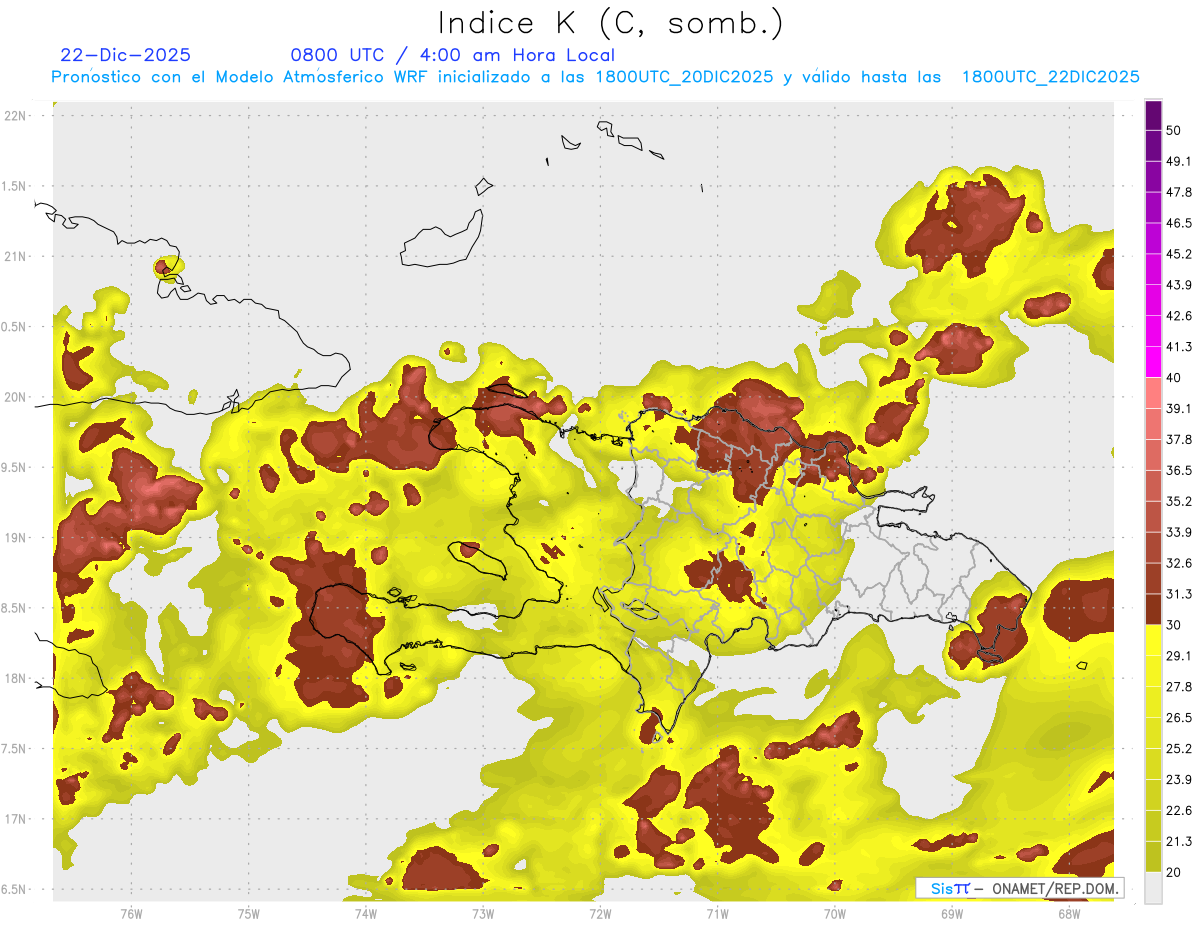Click the '18N' latitude label
The width and height of the screenshot is (1200, 927).
(16, 678)
